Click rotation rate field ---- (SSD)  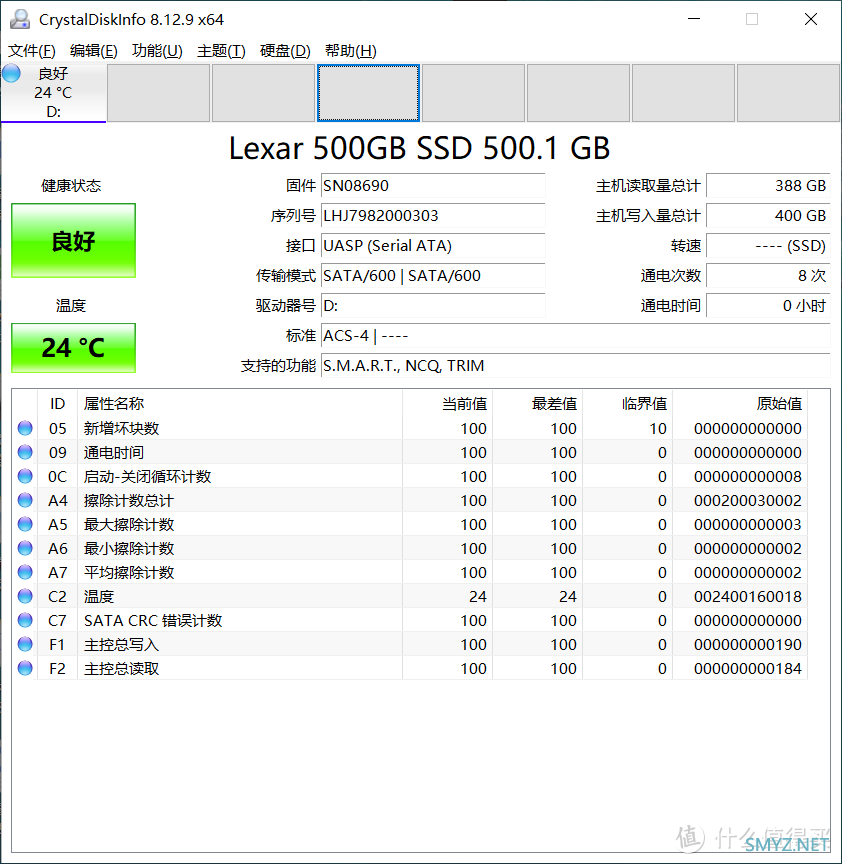pos(768,246)
